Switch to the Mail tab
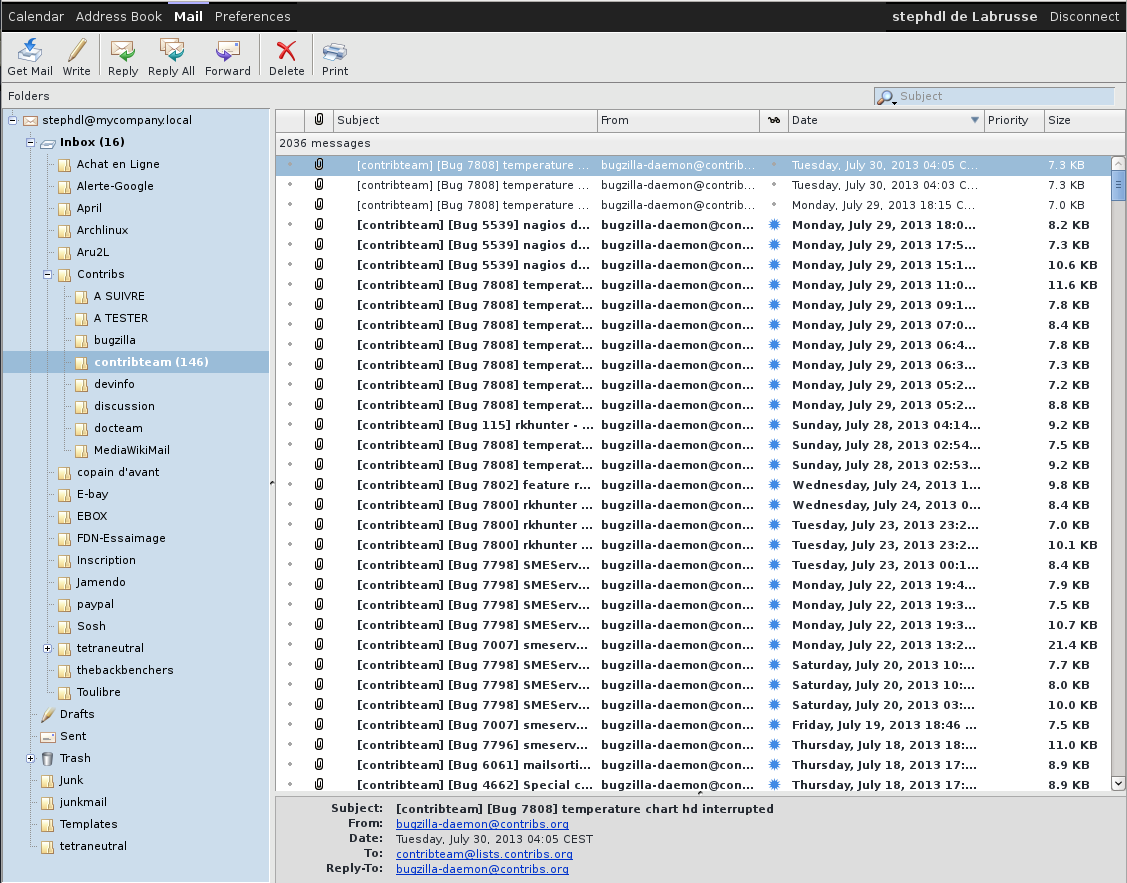 pos(188,17)
